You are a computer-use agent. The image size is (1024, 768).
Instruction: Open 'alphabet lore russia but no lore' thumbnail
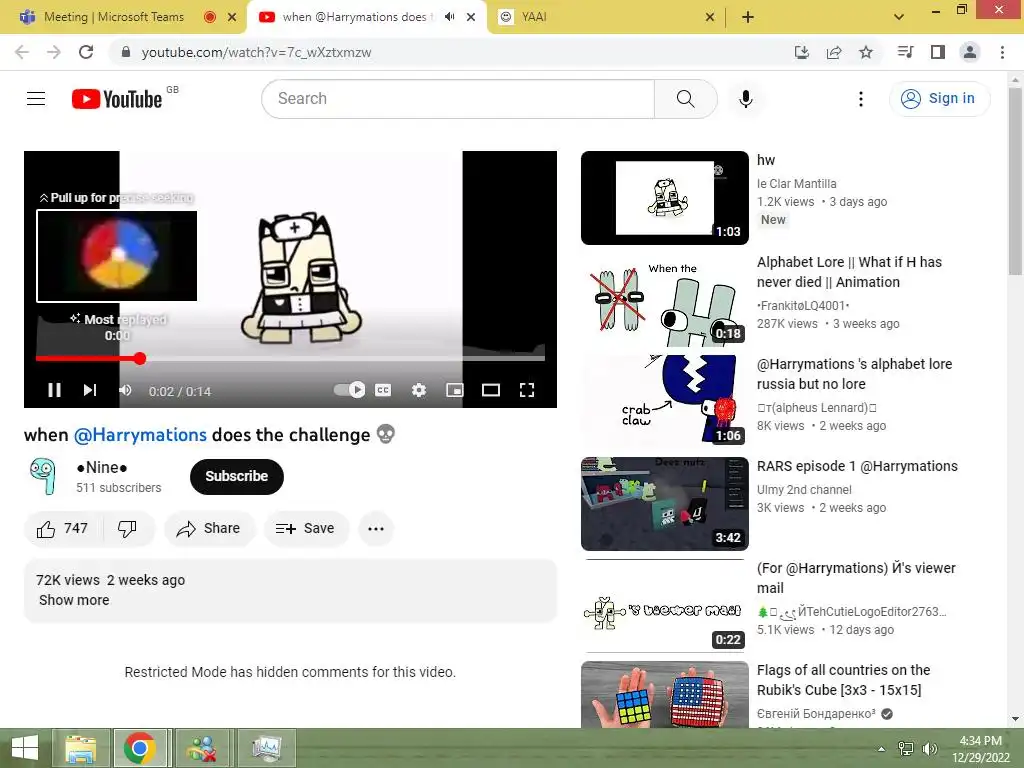[x=665, y=402]
